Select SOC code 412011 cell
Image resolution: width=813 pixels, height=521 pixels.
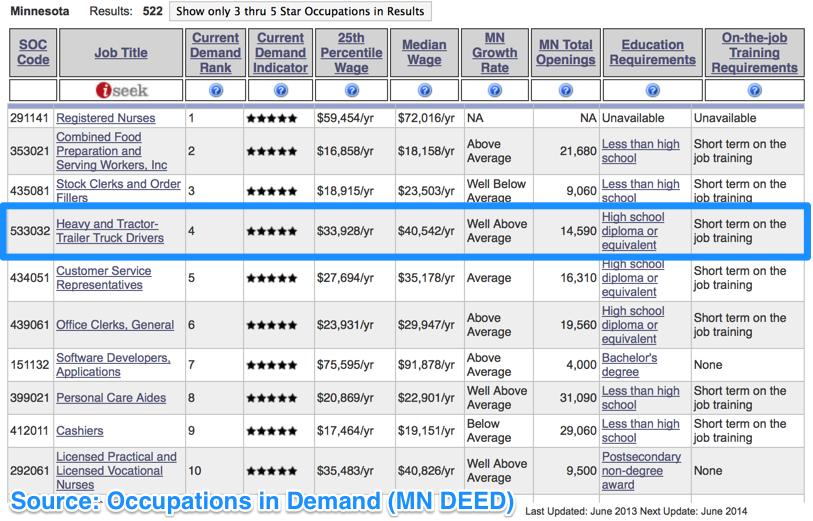(x=29, y=431)
